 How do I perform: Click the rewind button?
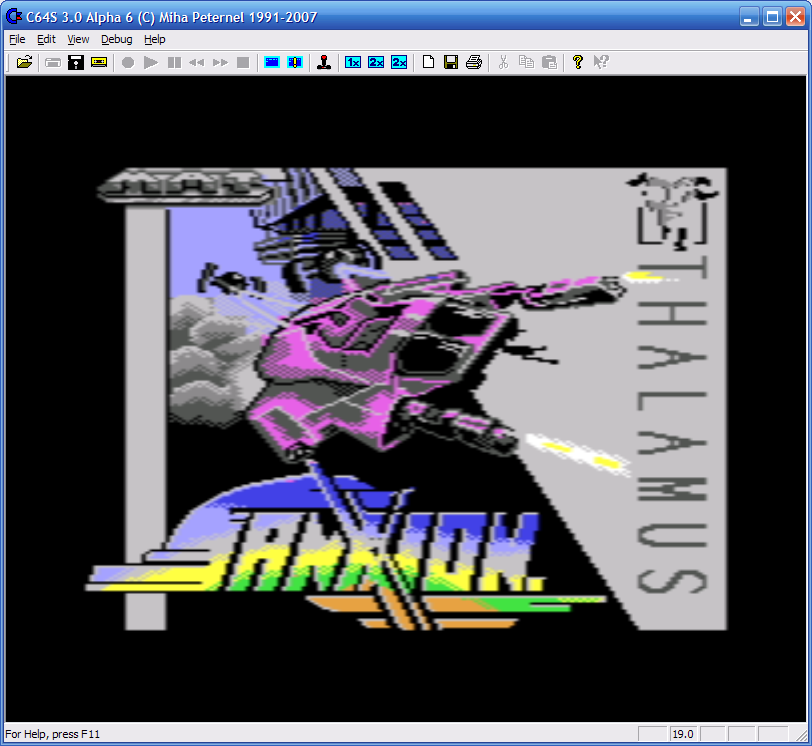tap(197, 62)
